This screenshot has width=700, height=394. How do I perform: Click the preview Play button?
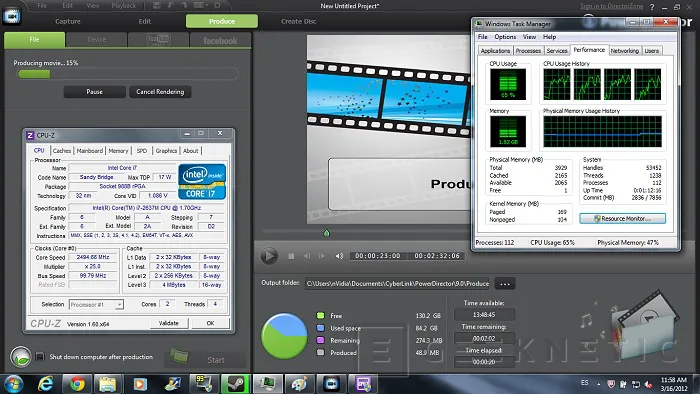tap(269, 256)
